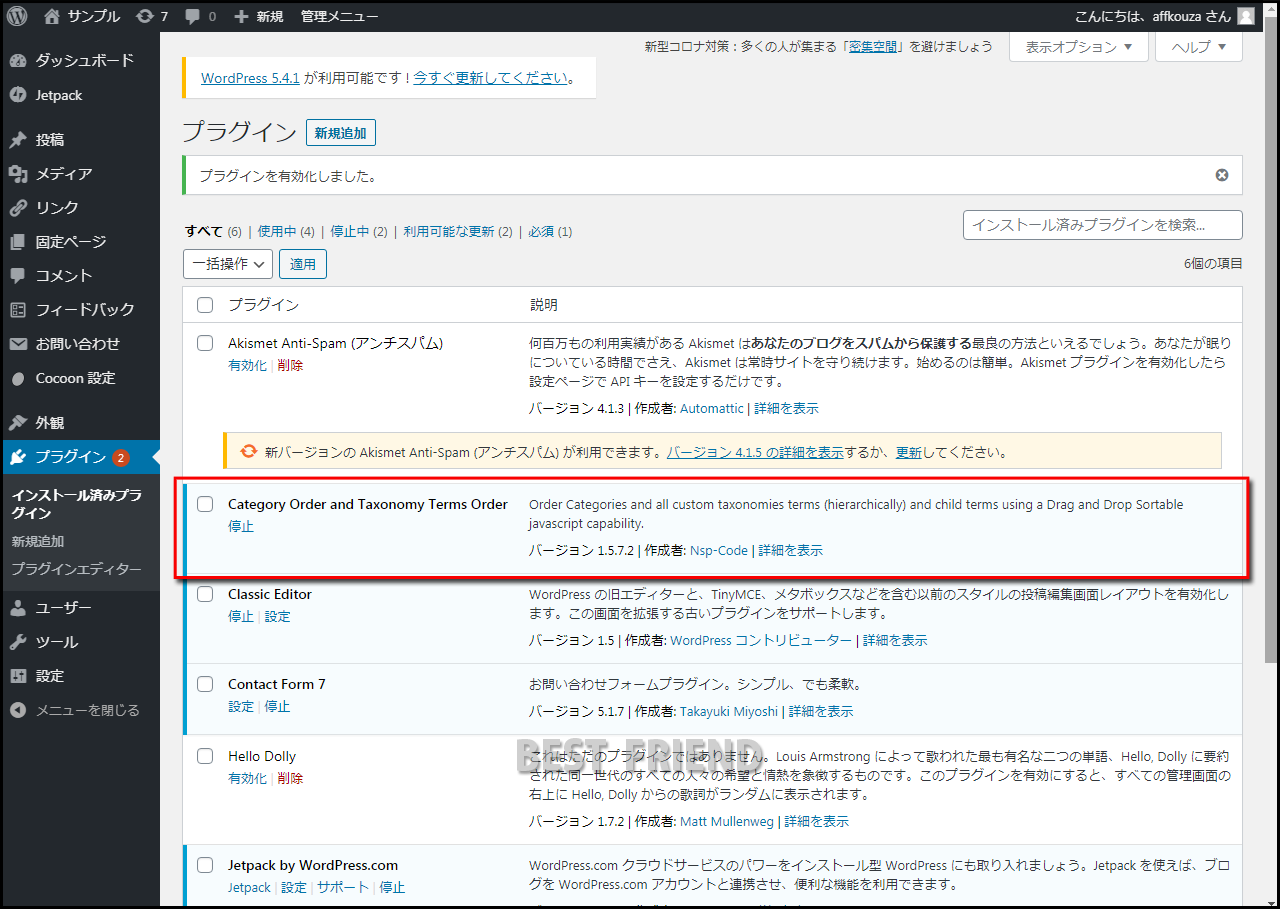Check the Classic Editor checkbox
Image resolution: width=1280 pixels, height=909 pixels.
205,594
